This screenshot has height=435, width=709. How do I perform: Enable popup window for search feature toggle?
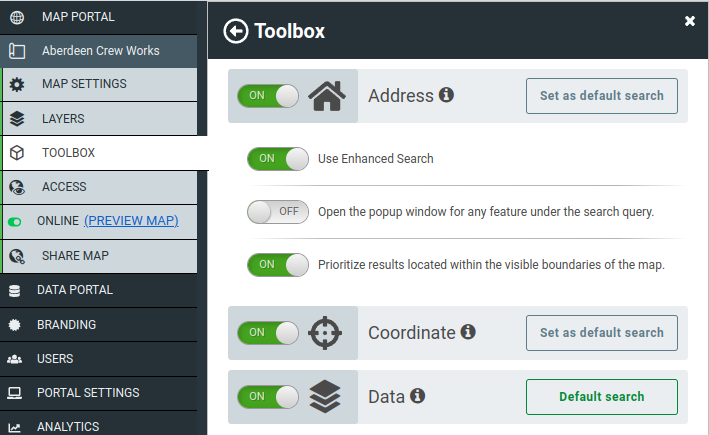point(278,212)
